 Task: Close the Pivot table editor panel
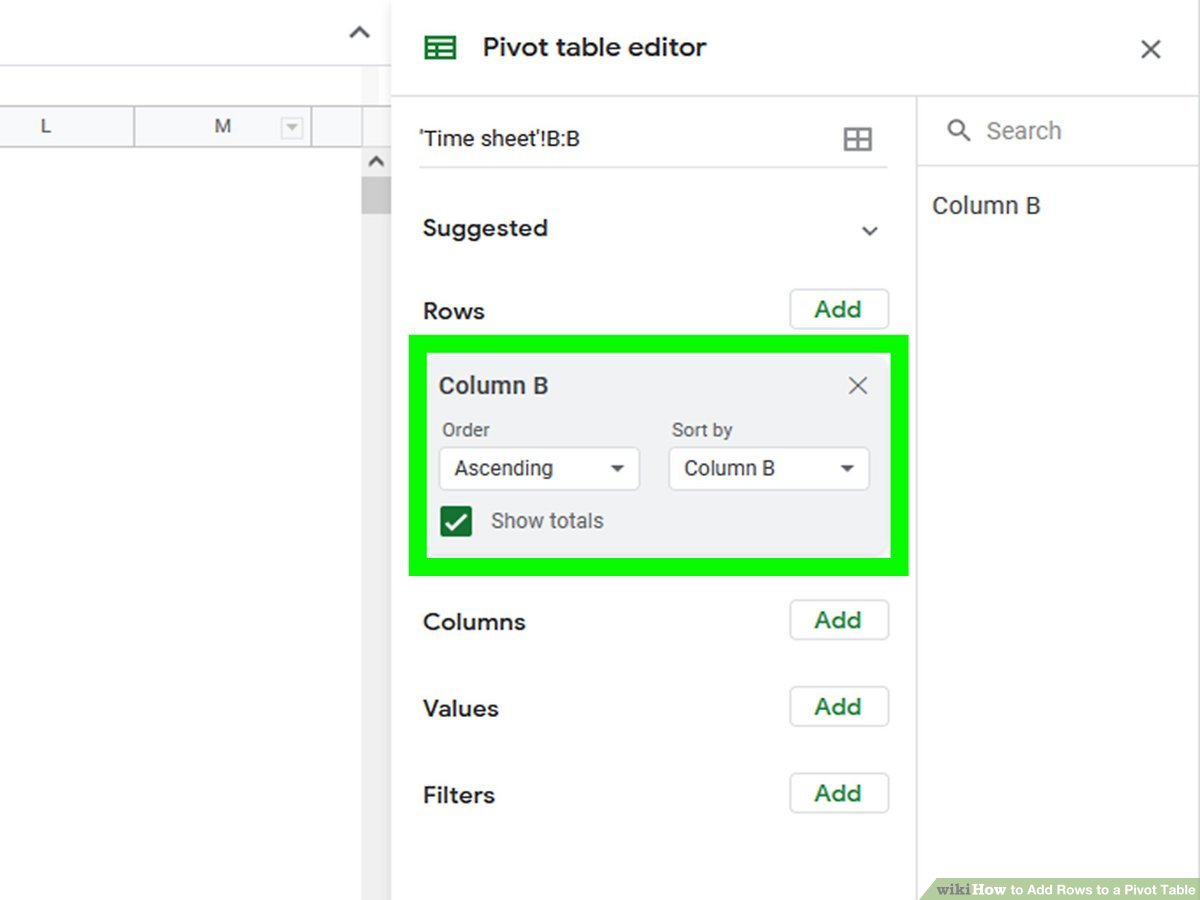coord(1150,49)
